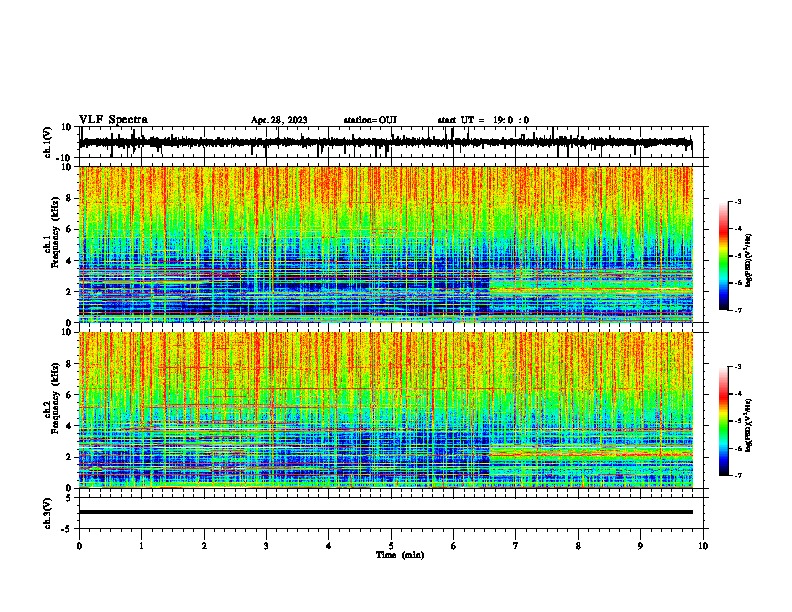The width and height of the screenshot is (792, 612).
Task: Click the "-7" label on ch.1 colorbar
Action: [x=738, y=310]
